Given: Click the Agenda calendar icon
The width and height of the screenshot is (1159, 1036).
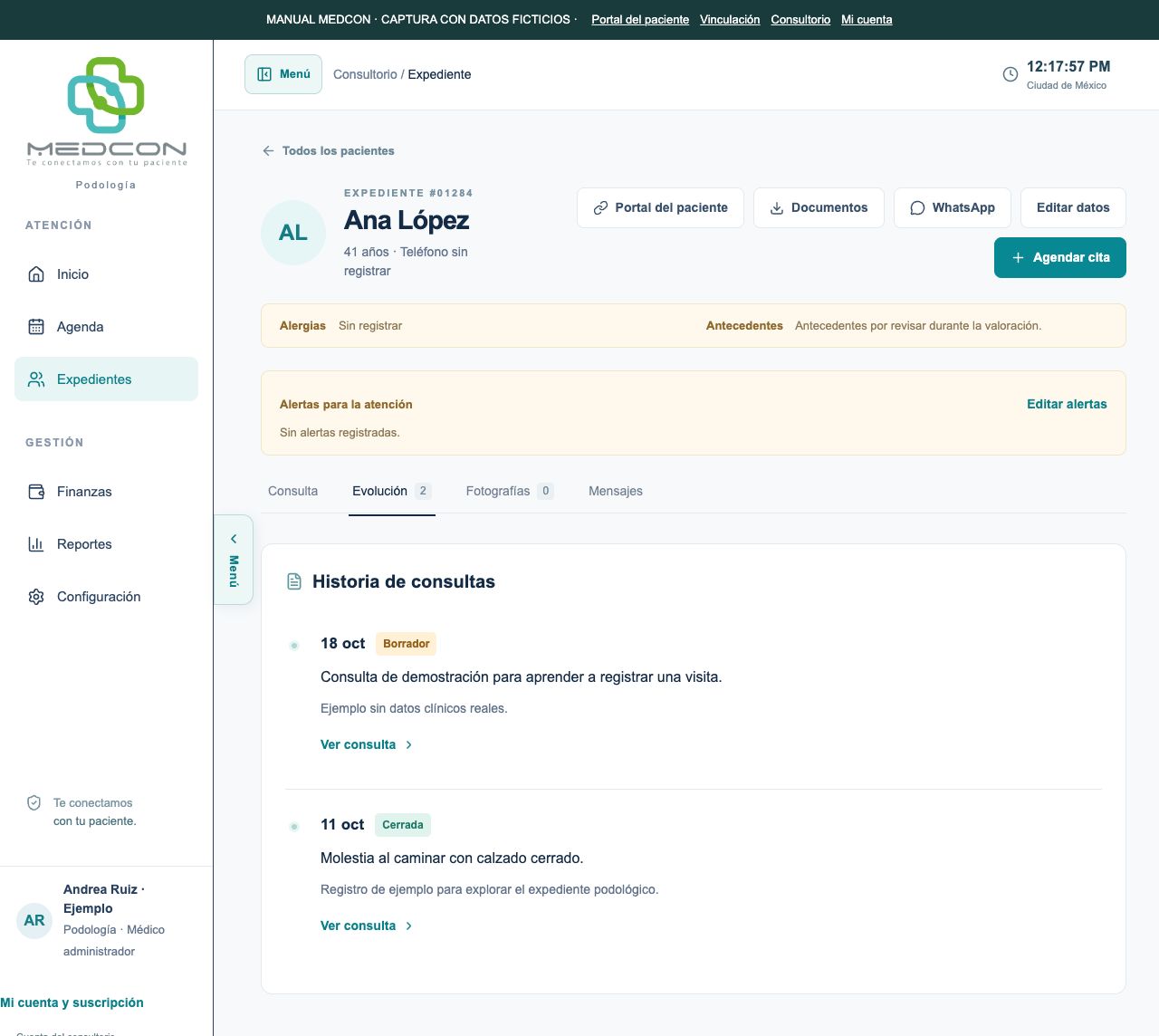Looking at the screenshot, I should [36, 327].
